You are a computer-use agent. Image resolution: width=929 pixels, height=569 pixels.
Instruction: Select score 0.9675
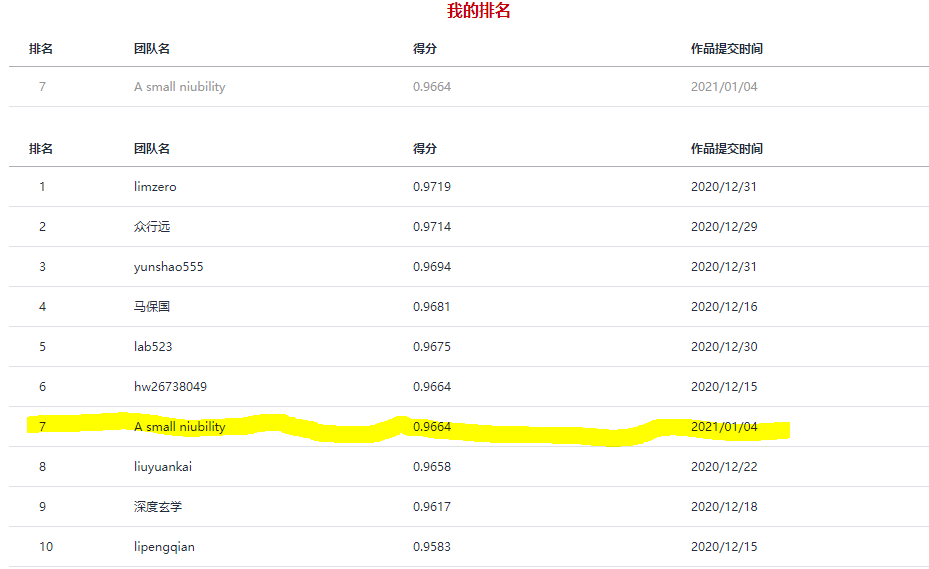click(x=432, y=347)
